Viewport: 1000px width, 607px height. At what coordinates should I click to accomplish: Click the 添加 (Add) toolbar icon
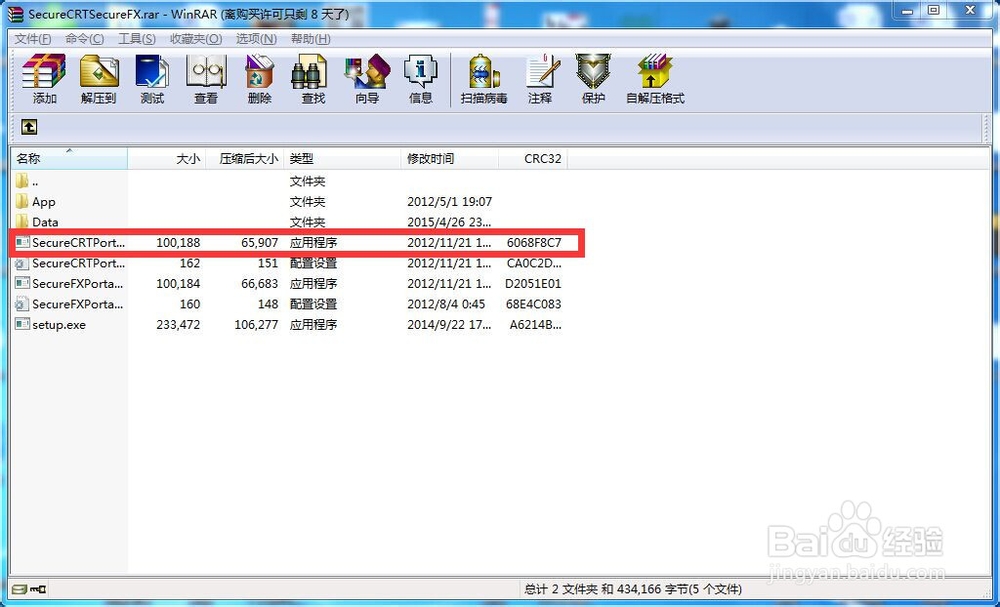(44, 71)
